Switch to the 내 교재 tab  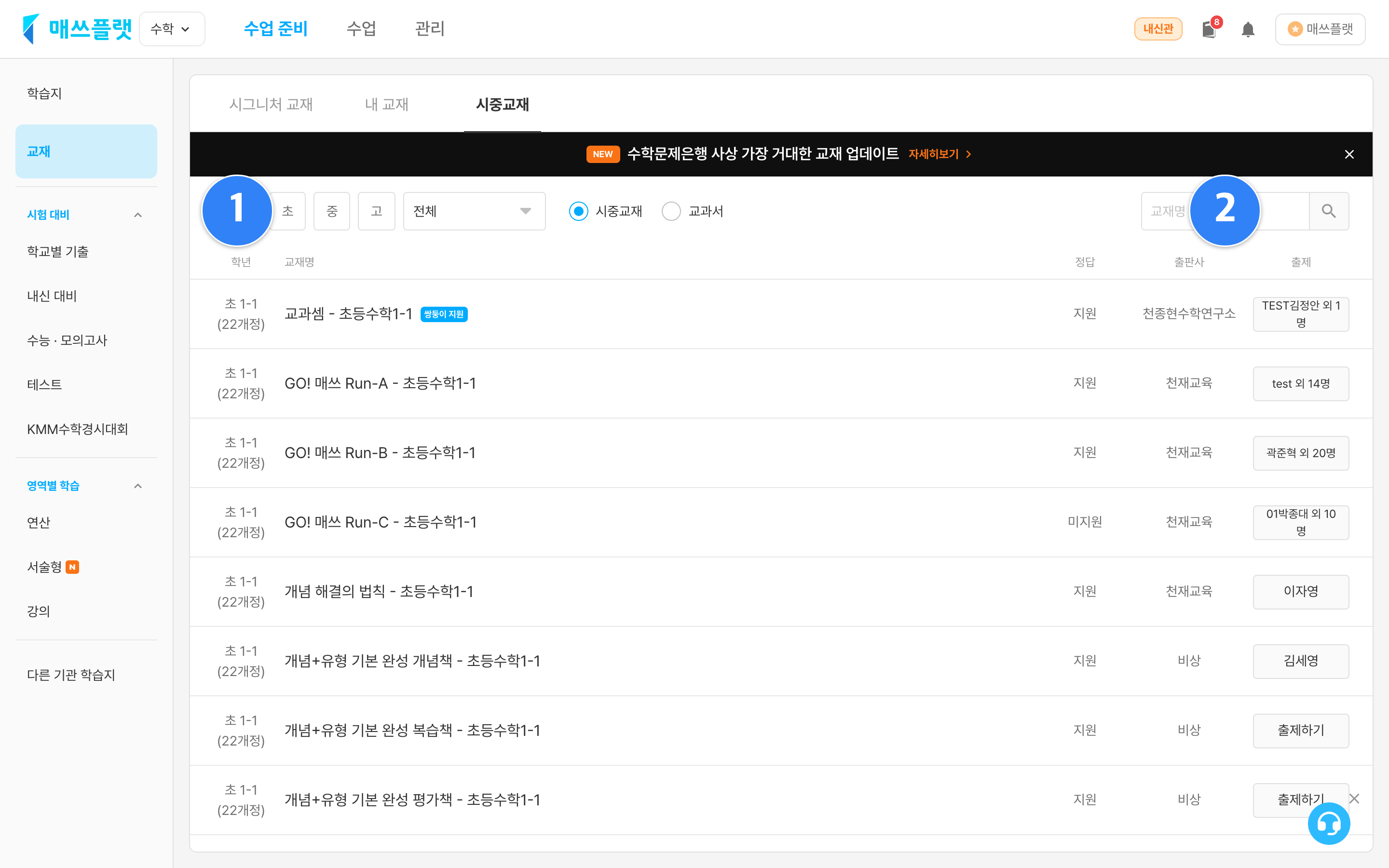pos(387,104)
